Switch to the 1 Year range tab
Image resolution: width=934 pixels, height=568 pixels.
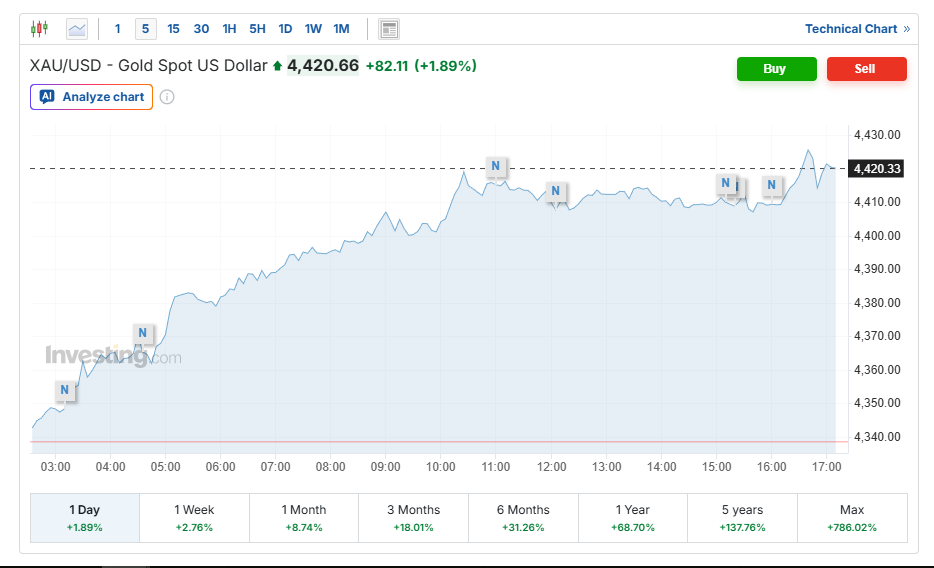click(632, 517)
